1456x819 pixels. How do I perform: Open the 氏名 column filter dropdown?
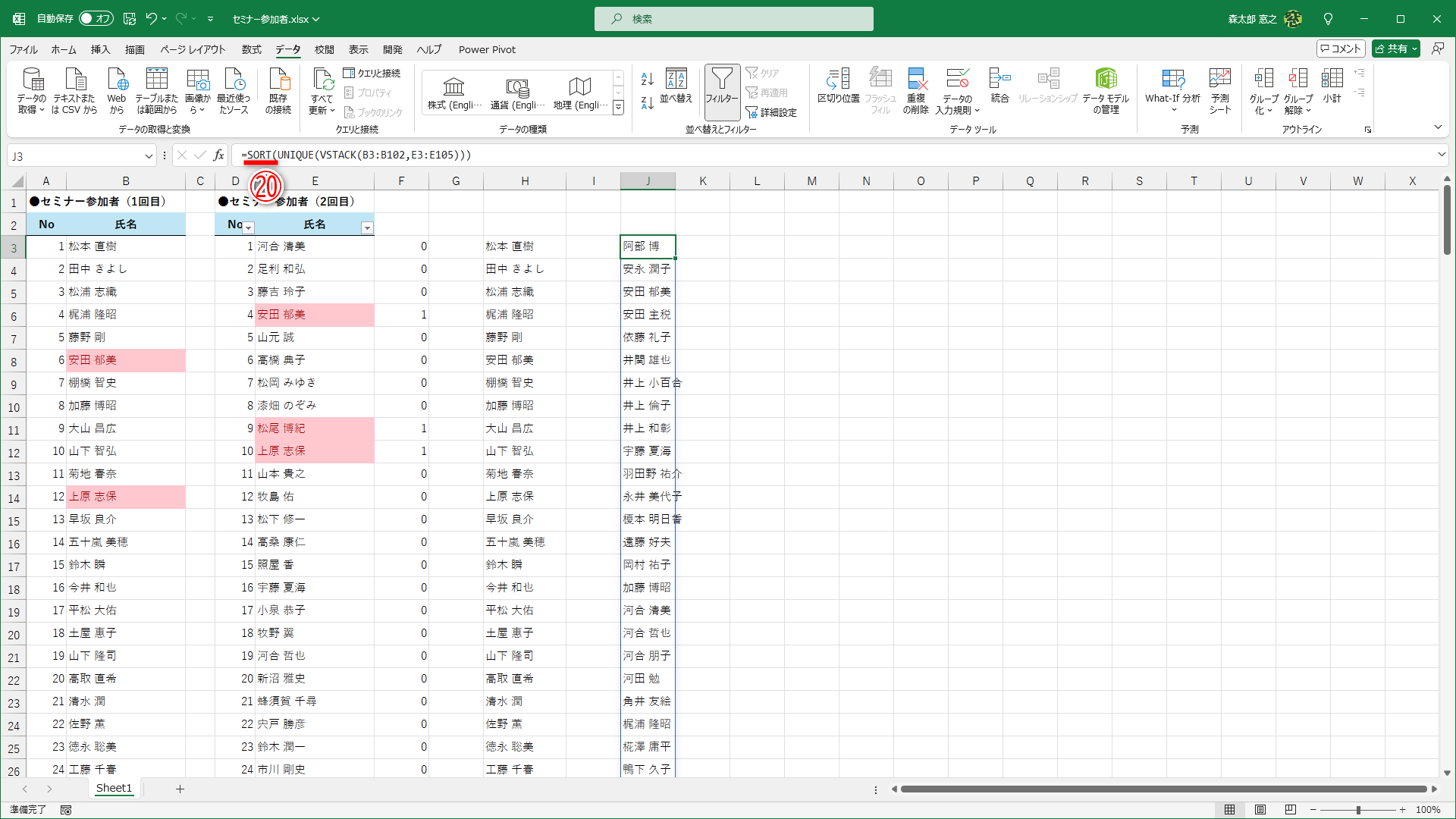click(367, 227)
